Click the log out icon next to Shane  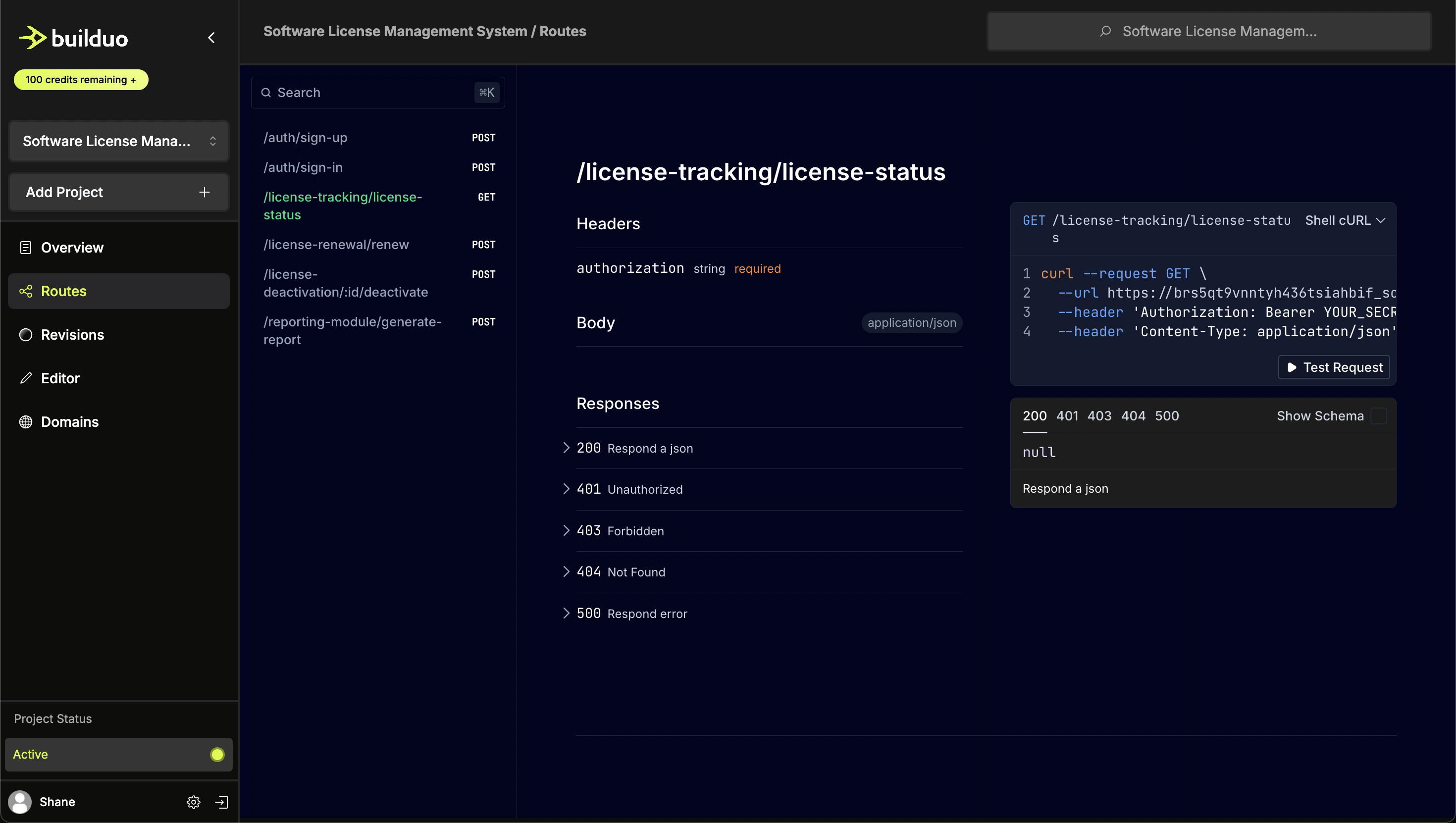click(221, 802)
